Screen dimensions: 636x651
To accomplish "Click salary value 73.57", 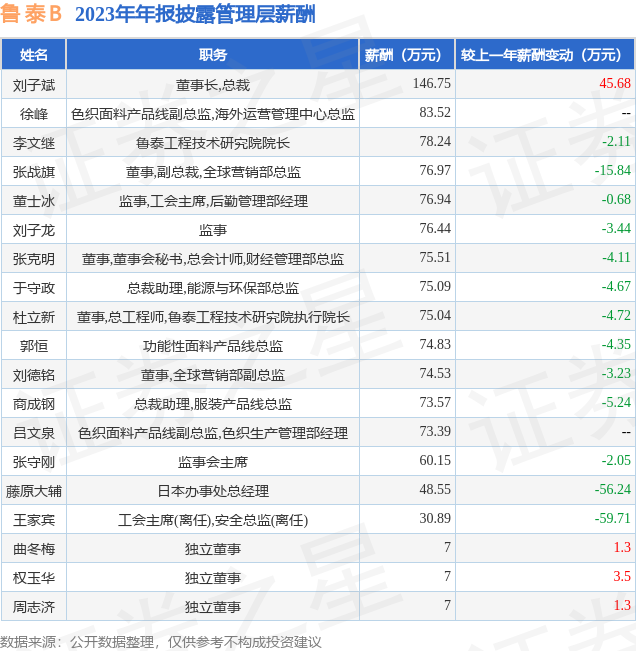I will point(435,402).
